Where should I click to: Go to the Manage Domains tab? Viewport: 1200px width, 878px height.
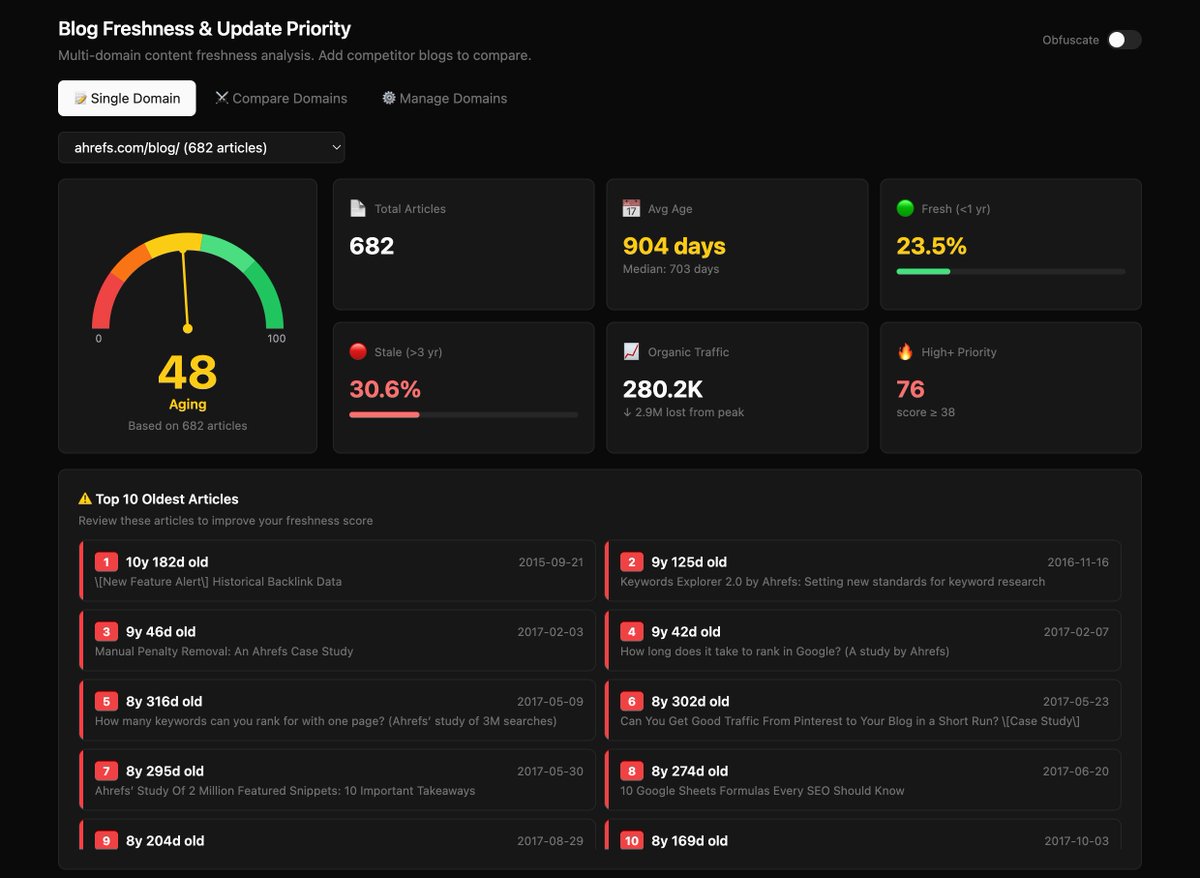coord(444,98)
